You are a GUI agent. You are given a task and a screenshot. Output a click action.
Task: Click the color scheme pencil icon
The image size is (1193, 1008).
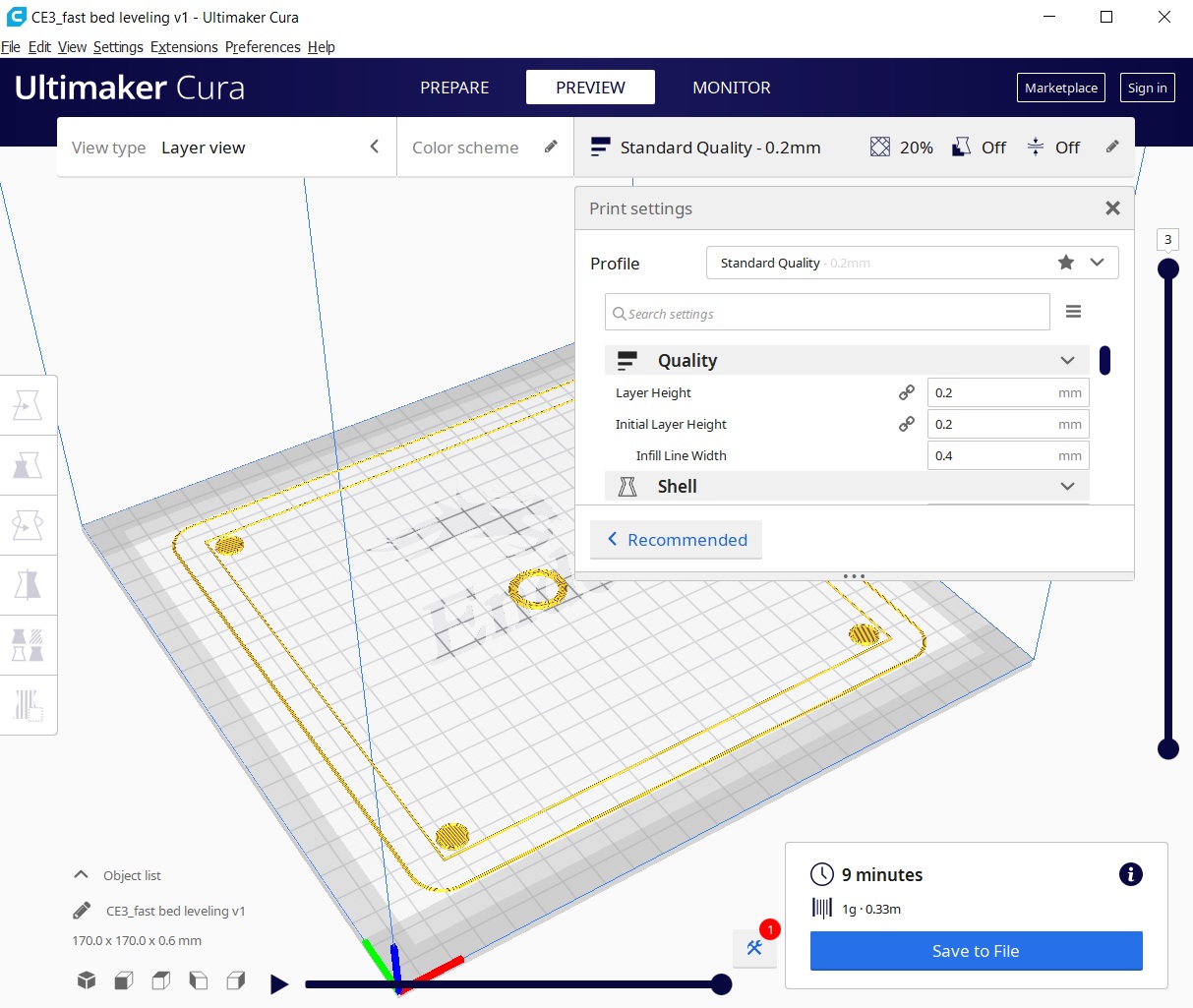551,147
